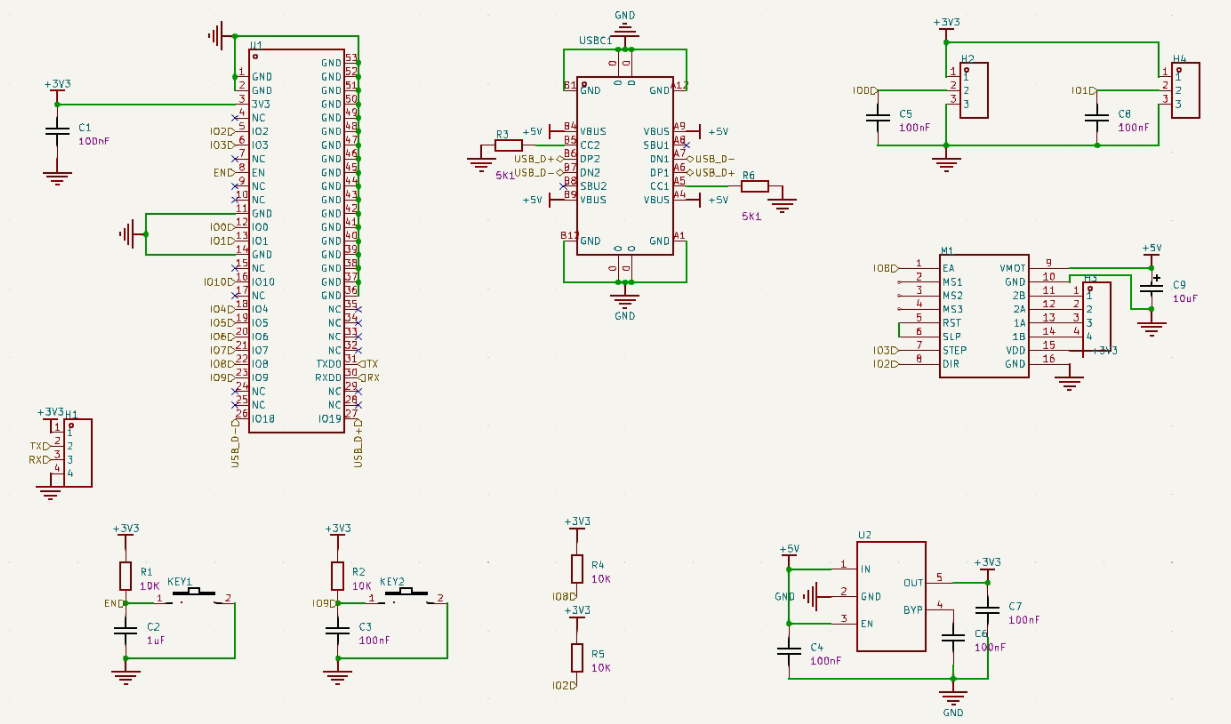
Task: Click the H2 three-pin header symbol
Action: [974, 90]
